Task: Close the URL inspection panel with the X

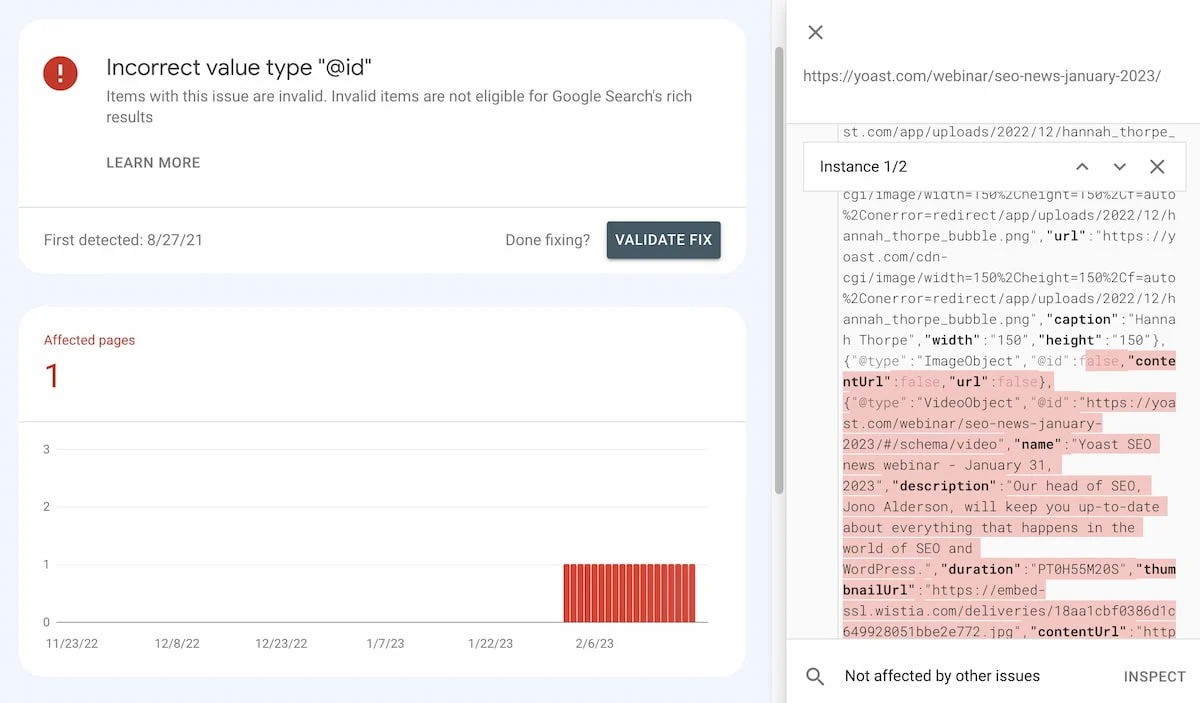Action: 815,32
